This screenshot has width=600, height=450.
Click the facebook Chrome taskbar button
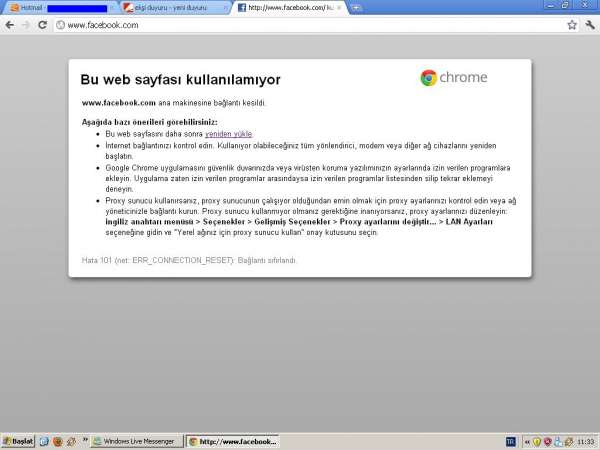233,442
